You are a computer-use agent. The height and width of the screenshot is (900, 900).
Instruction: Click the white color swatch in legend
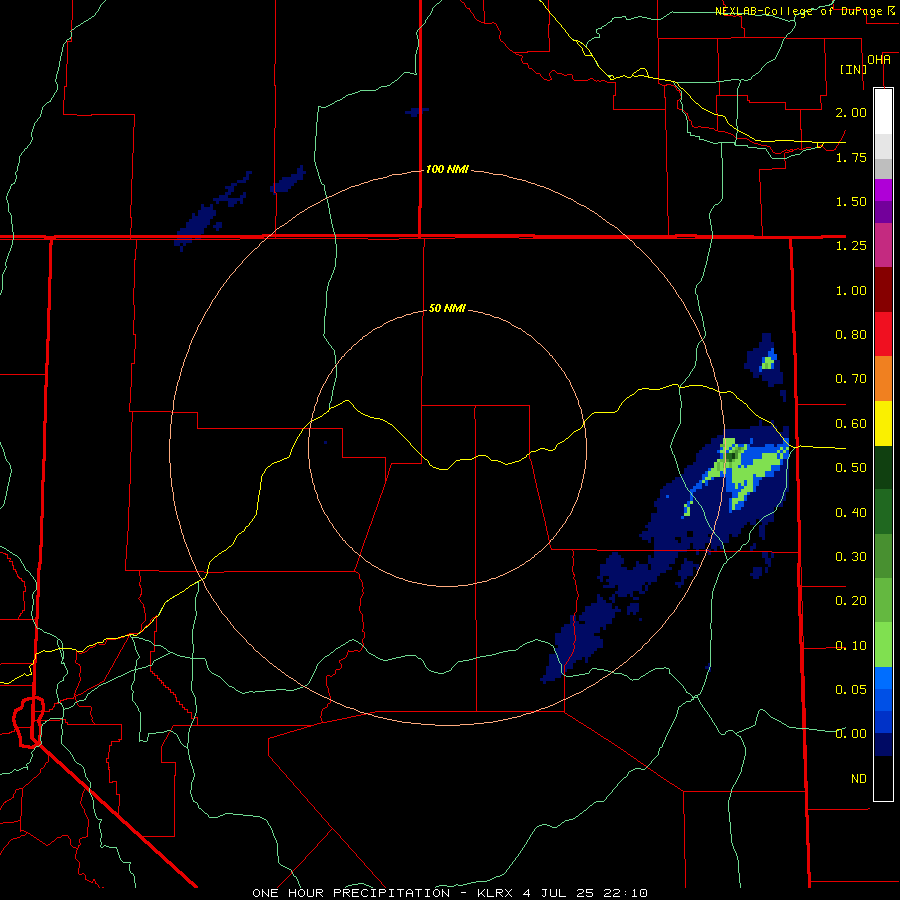click(883, 112)
